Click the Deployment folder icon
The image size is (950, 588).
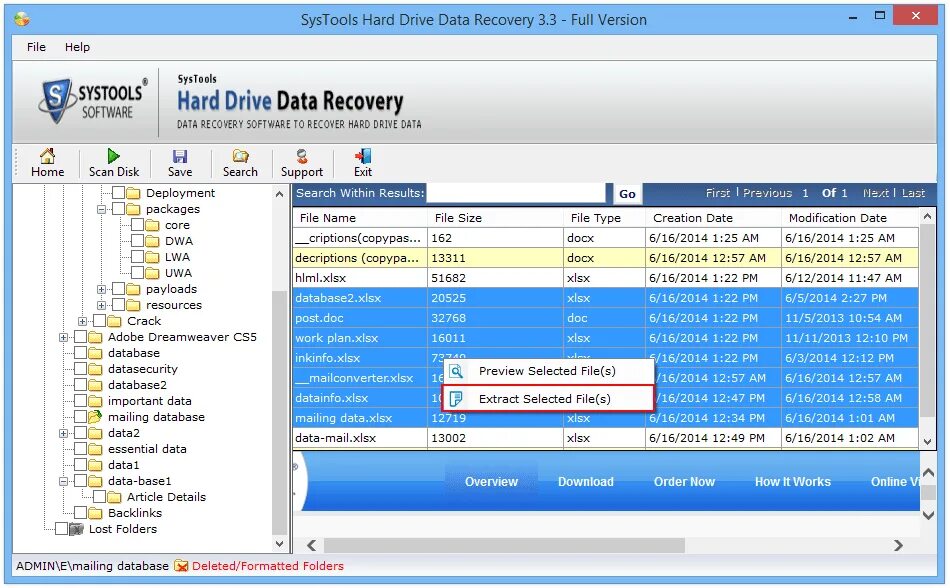click(133, 193)
